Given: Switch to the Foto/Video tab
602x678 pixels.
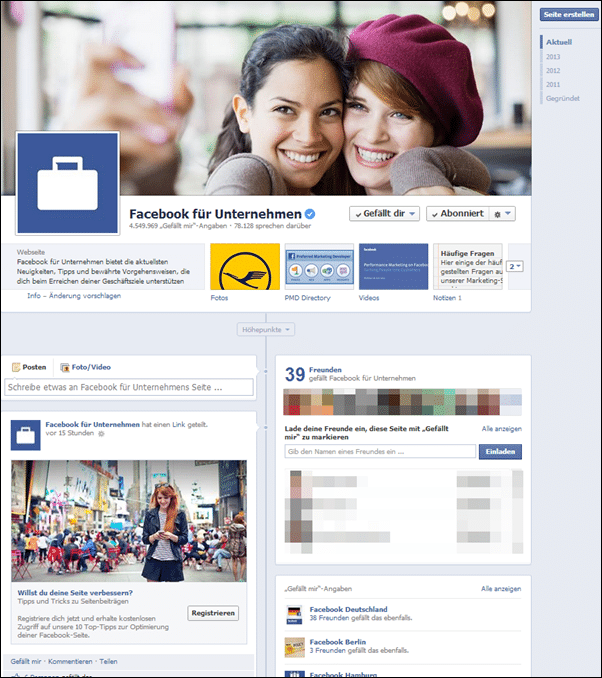Looking at the screenshot, I should [x=86, y=367].
